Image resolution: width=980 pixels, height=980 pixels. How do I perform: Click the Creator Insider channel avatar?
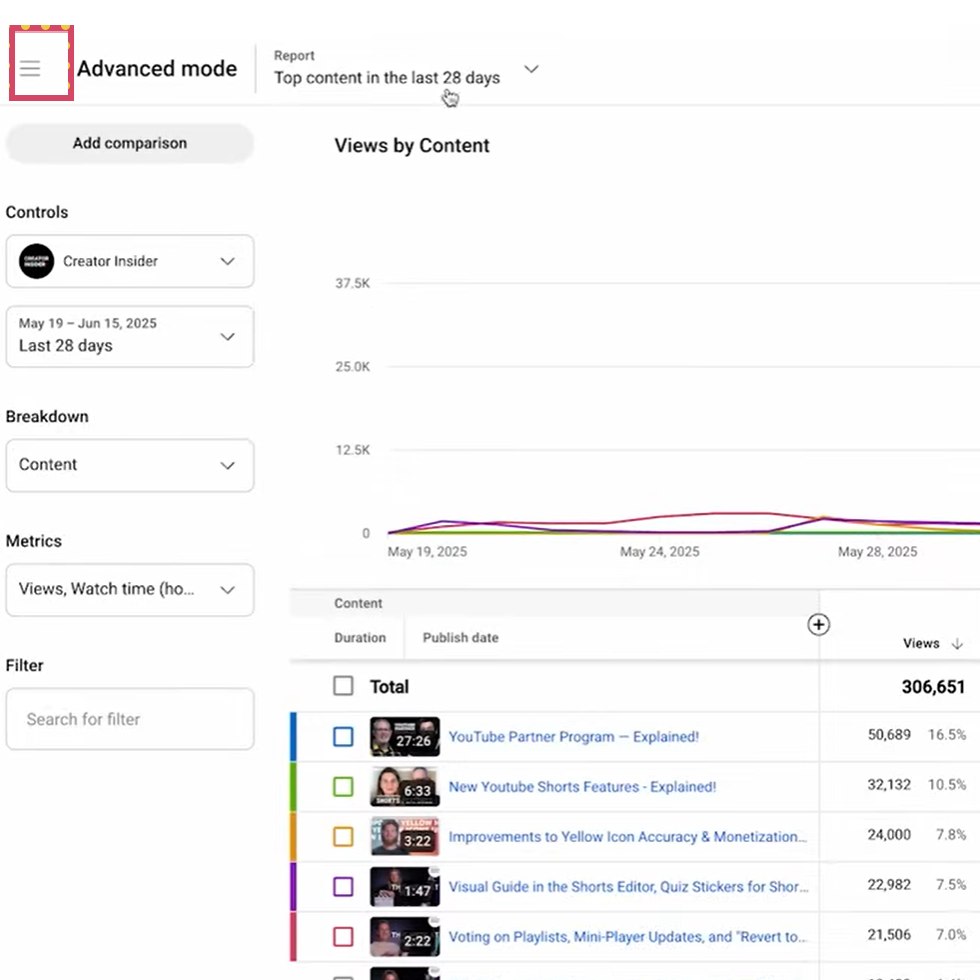tap(36, 261)
